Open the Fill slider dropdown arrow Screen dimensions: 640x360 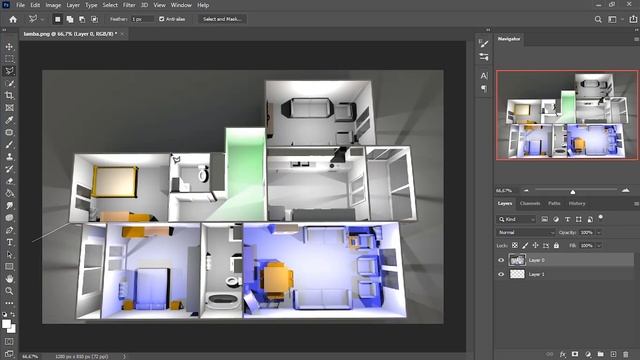click(x=599, y=246)
